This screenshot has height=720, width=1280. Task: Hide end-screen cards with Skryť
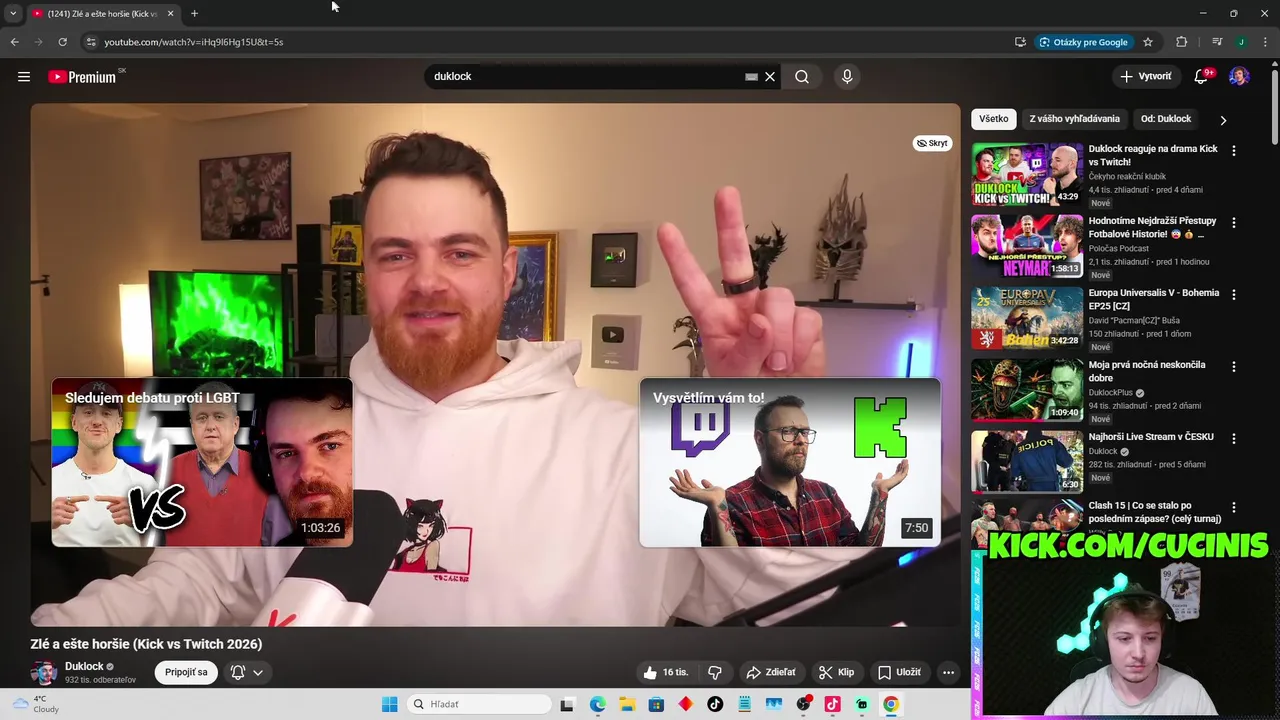[x=932, y=143]
